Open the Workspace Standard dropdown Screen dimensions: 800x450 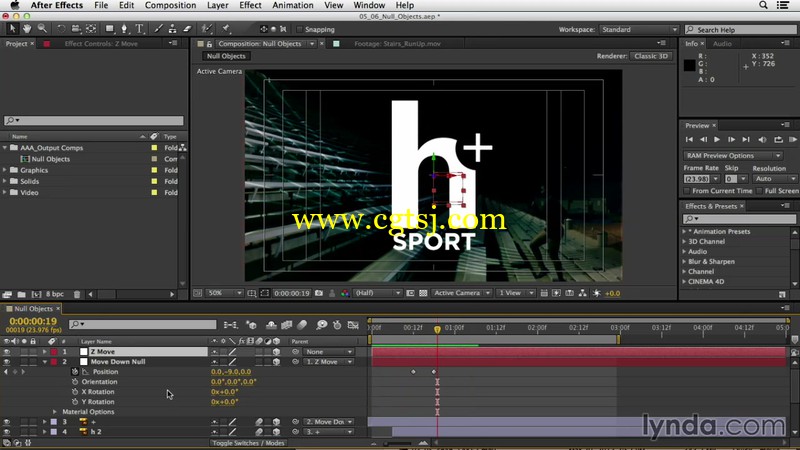639,30
